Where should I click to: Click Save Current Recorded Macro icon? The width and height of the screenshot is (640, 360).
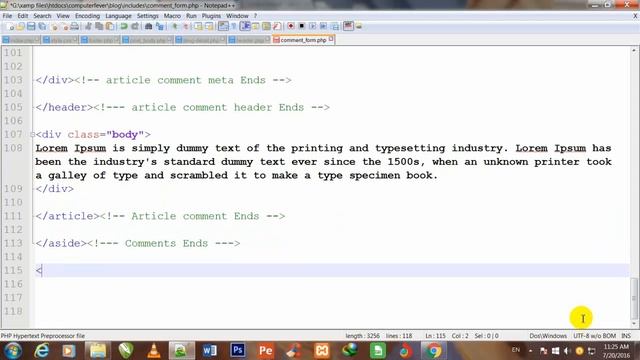point(335,26)
